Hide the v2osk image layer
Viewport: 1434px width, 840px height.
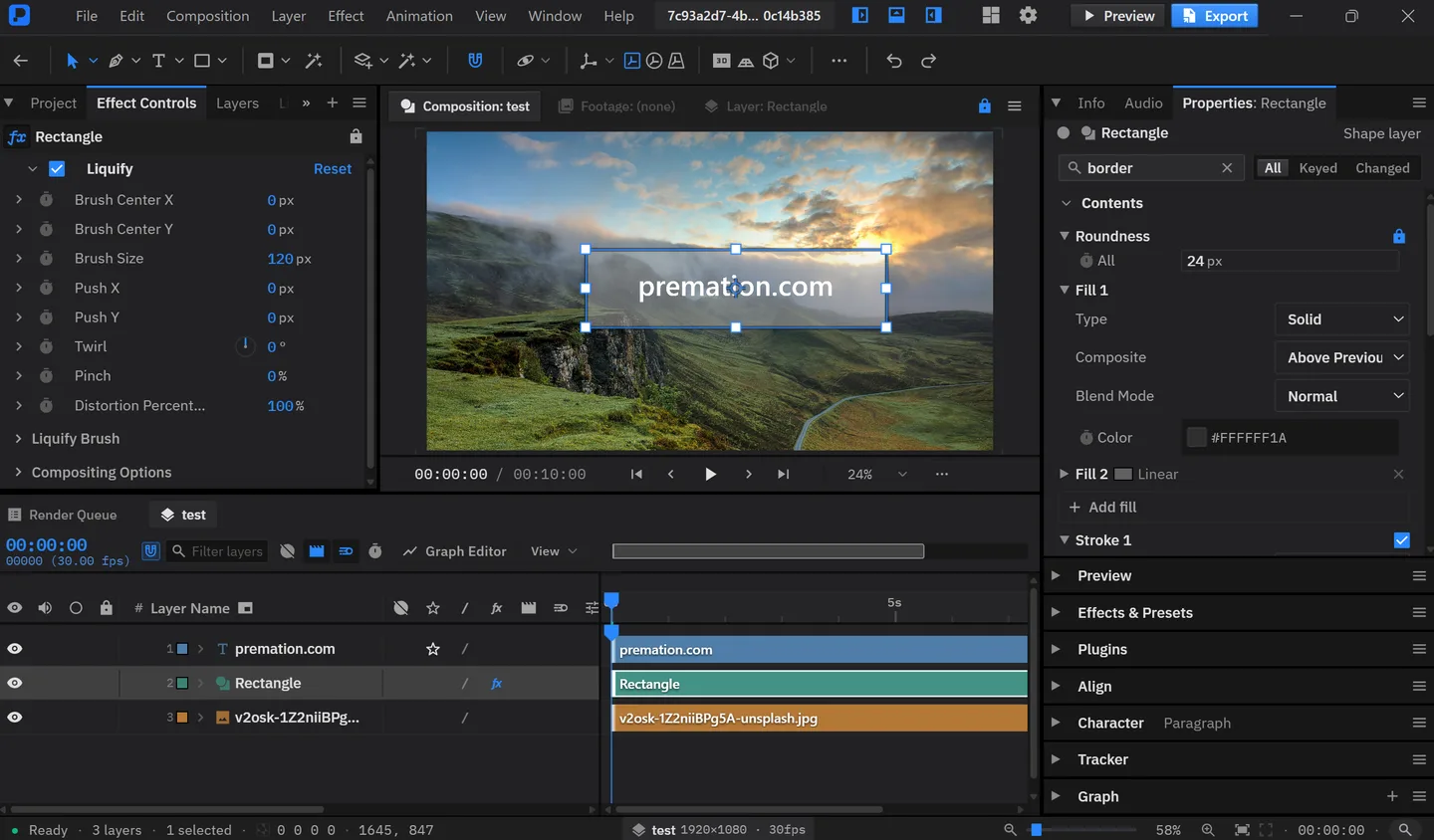[15, 718]
